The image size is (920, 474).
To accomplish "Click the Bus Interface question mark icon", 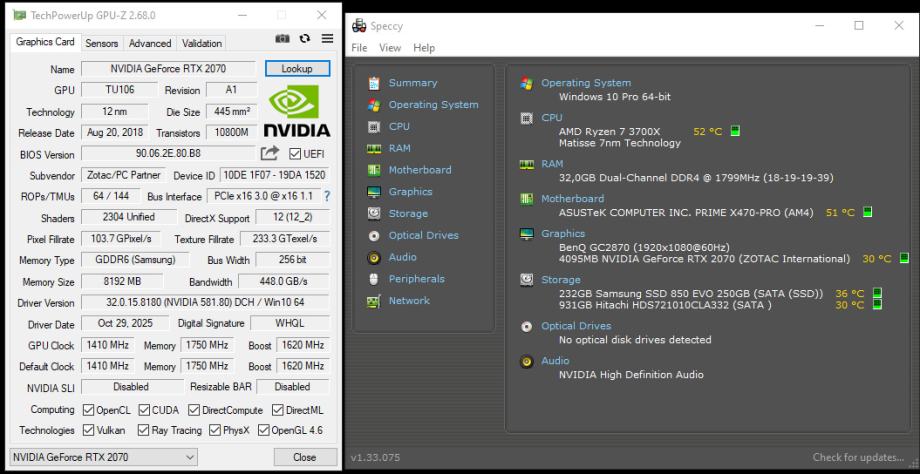I will 326,197.
